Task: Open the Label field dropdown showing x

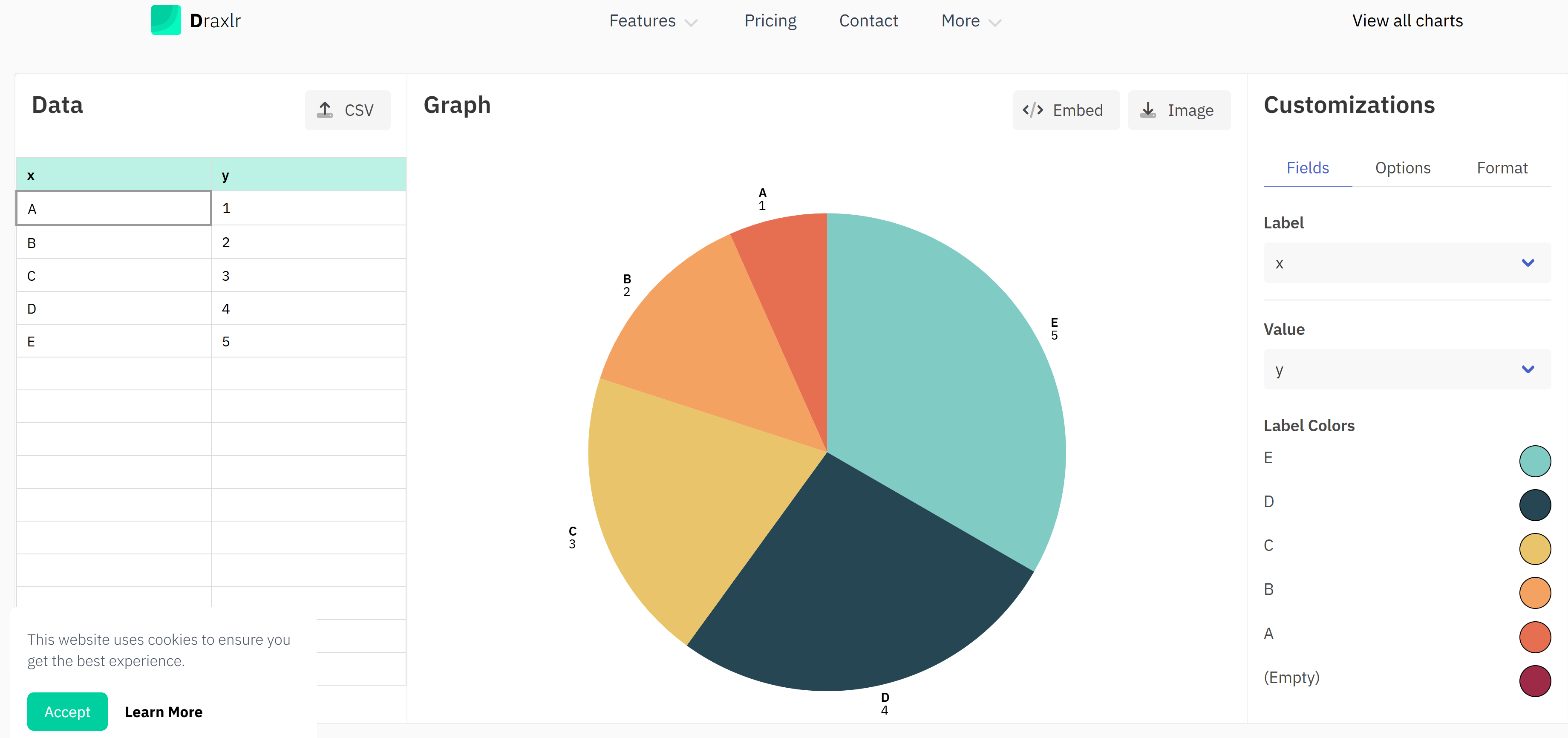Action: pyautogui.click(x=1406, y=263)
